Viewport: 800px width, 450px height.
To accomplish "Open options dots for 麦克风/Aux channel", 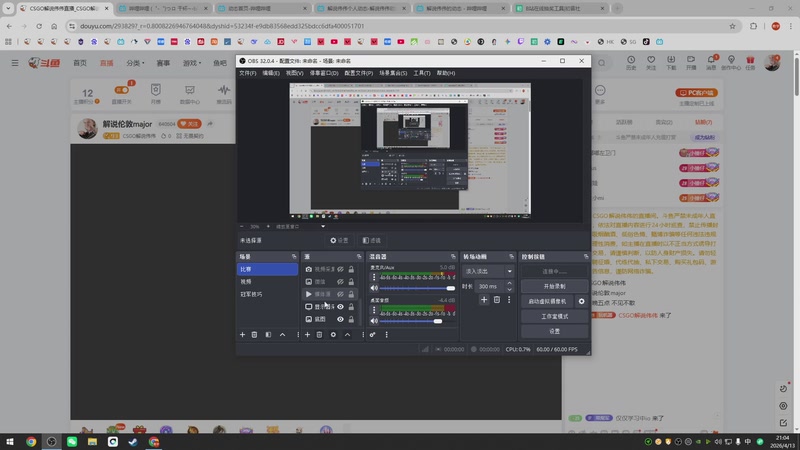I will [x=374, y=277].
